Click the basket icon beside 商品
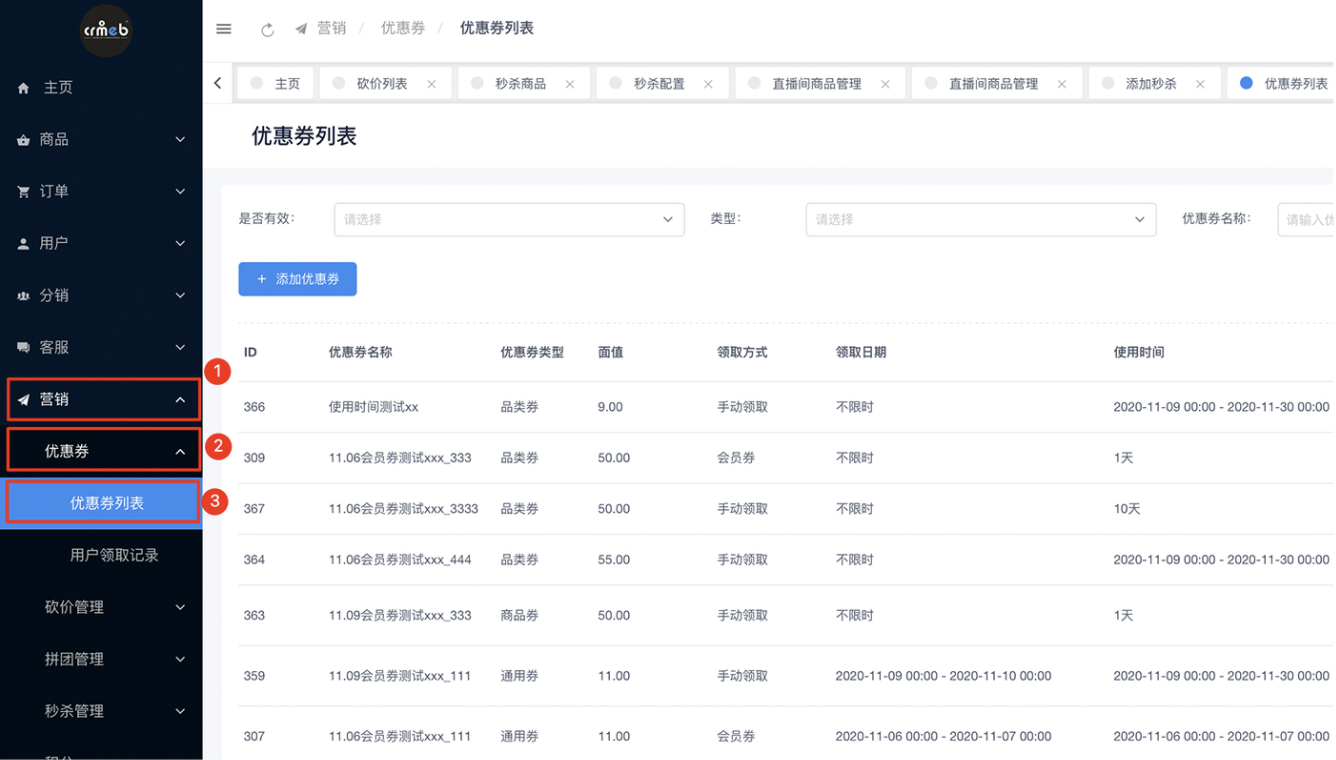The image size is (1336, 760). (23, 140)
